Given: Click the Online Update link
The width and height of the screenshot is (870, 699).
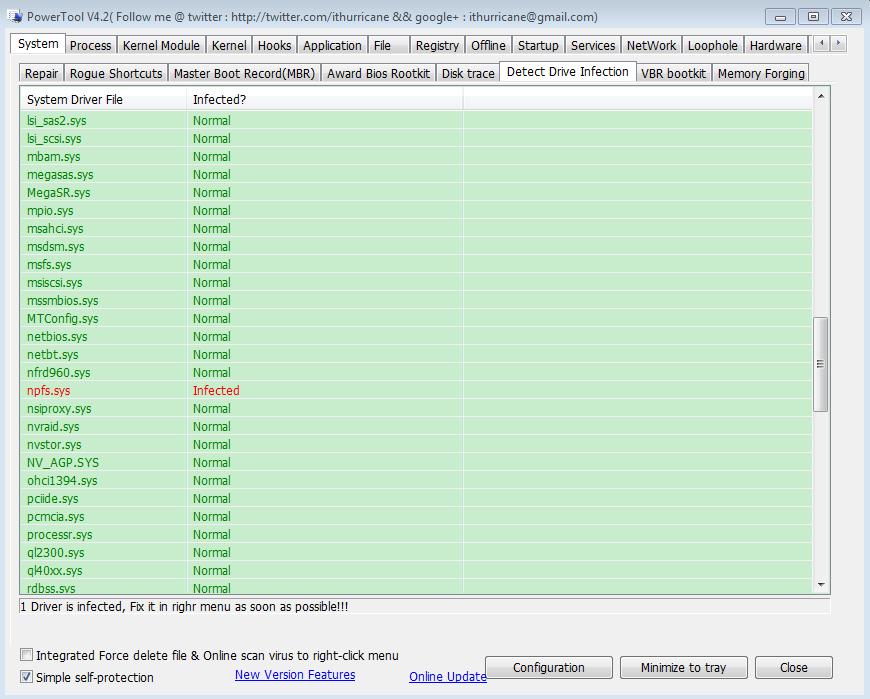Looking at the screenshot, I should click(448, 676).
